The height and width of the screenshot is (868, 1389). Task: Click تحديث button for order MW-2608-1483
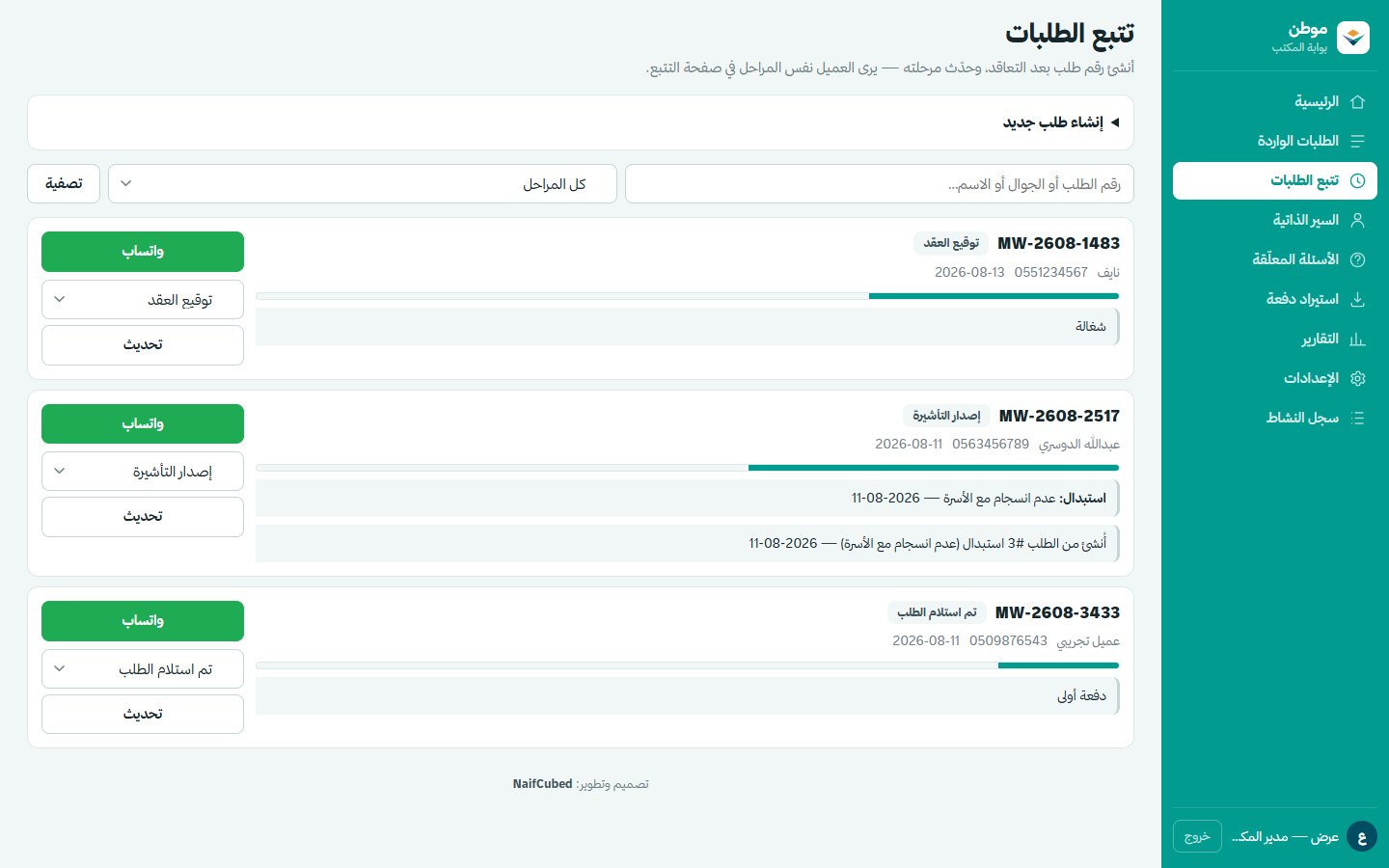click(143, 345)
